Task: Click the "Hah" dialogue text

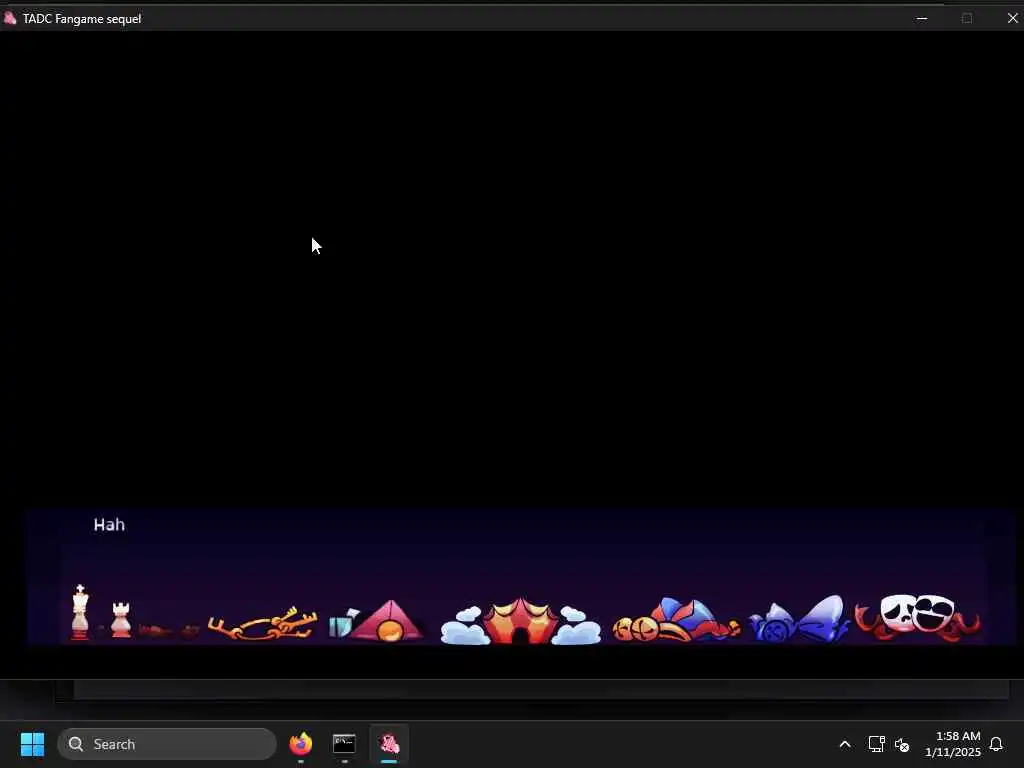Action: (109, 524)
